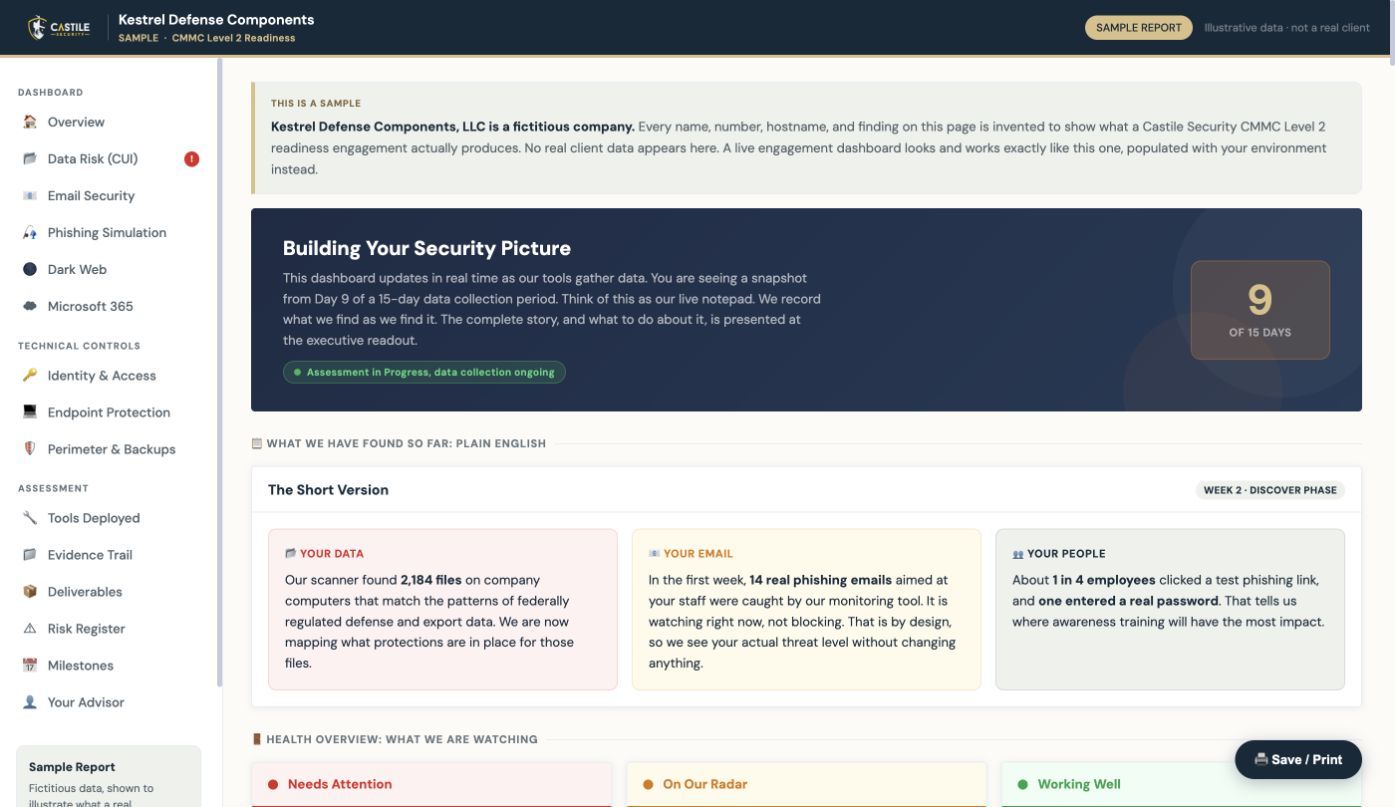Viewport: 1395px width, 807px height.
Task: Open the Overview dashboard page
Action: point(109,122)
